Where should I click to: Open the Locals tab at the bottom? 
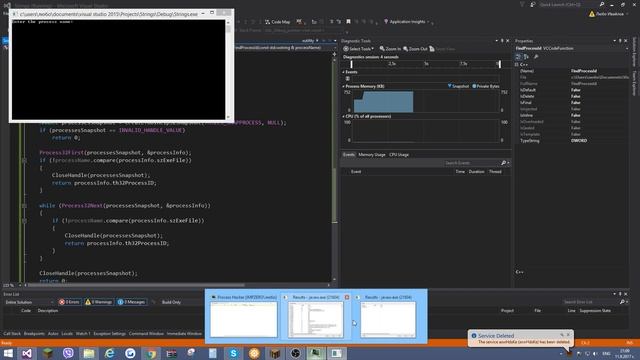tap(67, 333)
